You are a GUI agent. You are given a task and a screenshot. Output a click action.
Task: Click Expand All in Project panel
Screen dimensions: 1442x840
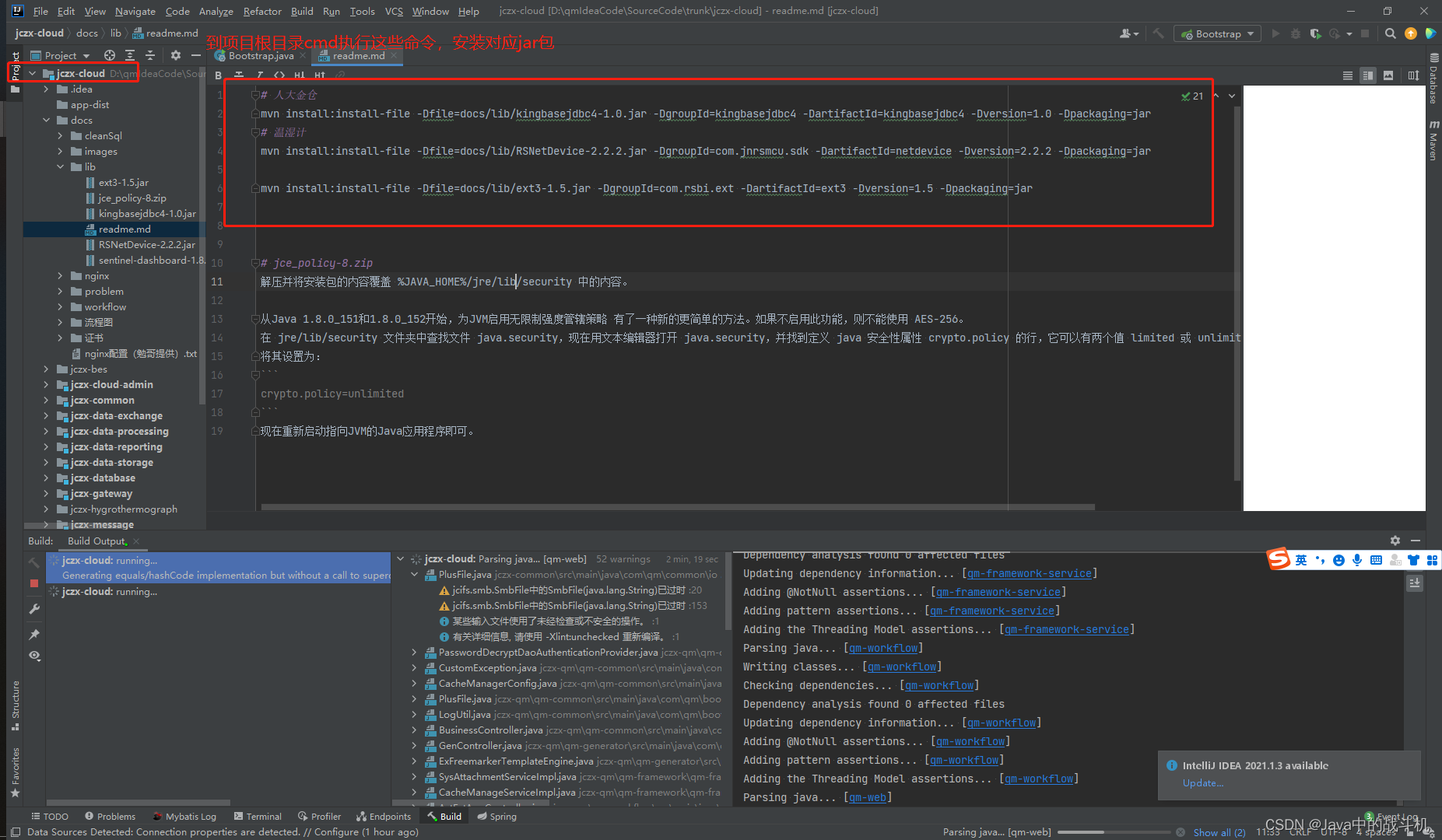[130, 55]
